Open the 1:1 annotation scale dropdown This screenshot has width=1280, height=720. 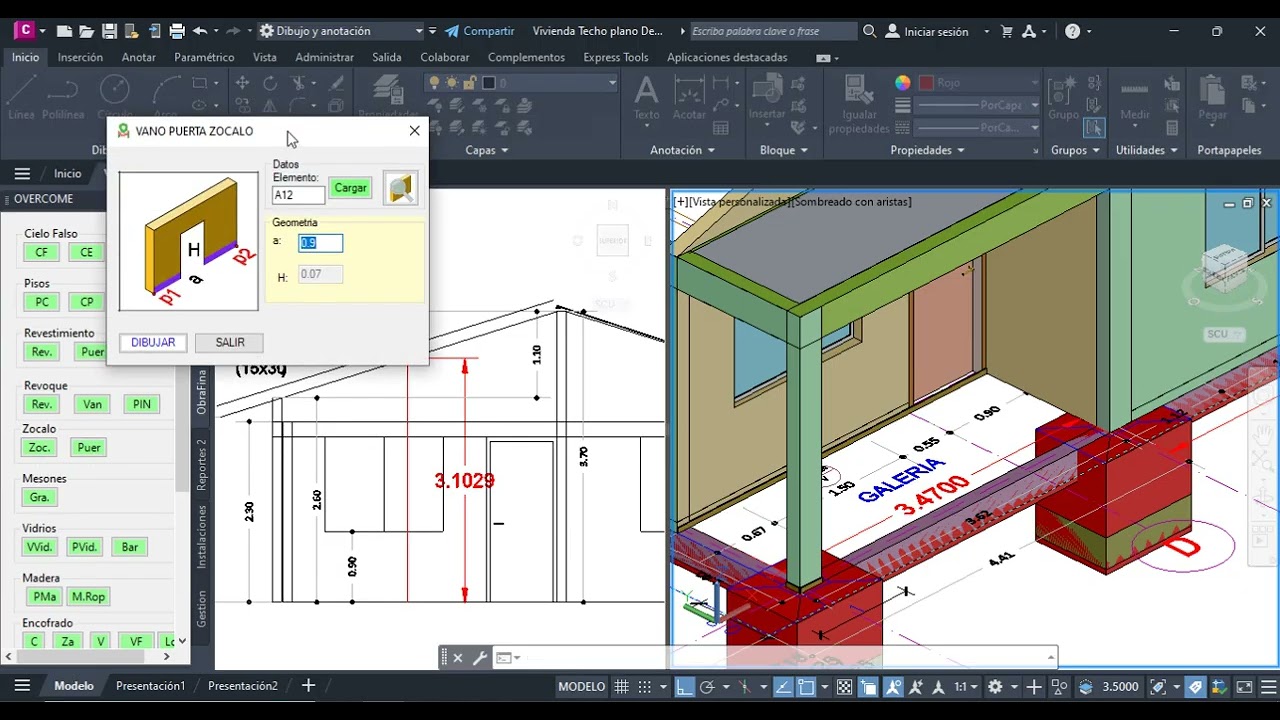pyautogui.click(x=965, y=687)
